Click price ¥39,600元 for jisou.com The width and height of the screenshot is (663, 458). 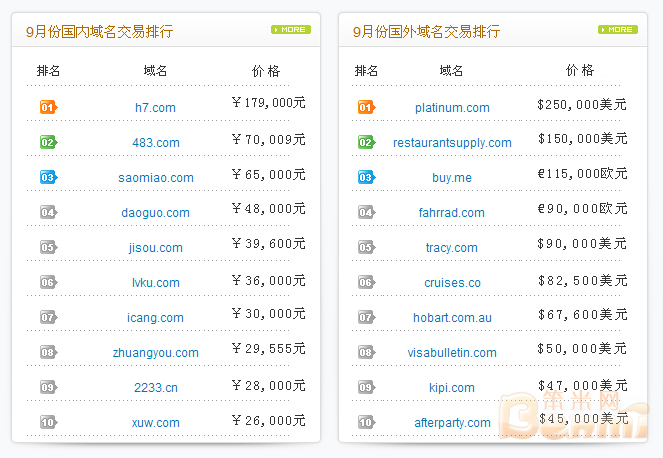268,244
